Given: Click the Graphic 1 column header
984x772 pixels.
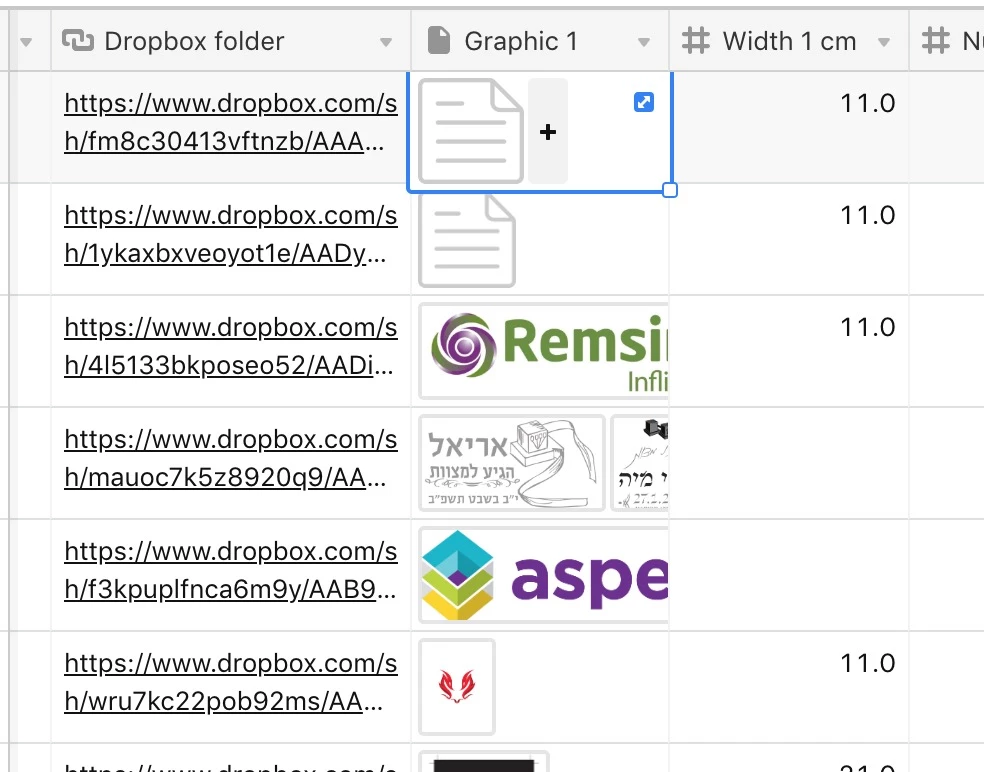Looking at the screenshot, I should click(540, 41).
